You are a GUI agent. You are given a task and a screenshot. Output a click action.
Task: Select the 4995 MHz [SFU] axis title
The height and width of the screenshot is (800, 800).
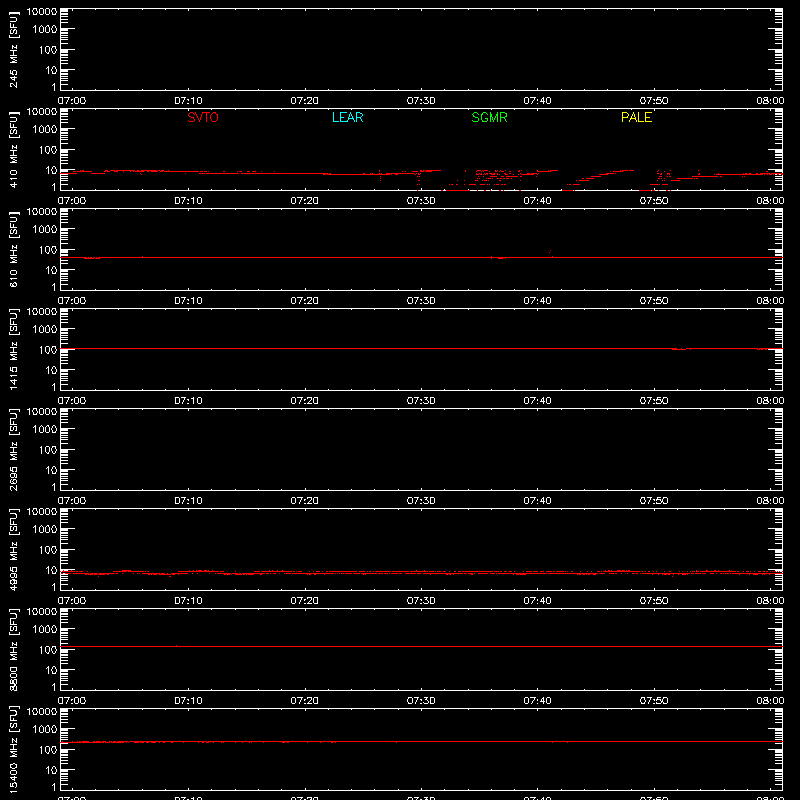pos(13,550)
